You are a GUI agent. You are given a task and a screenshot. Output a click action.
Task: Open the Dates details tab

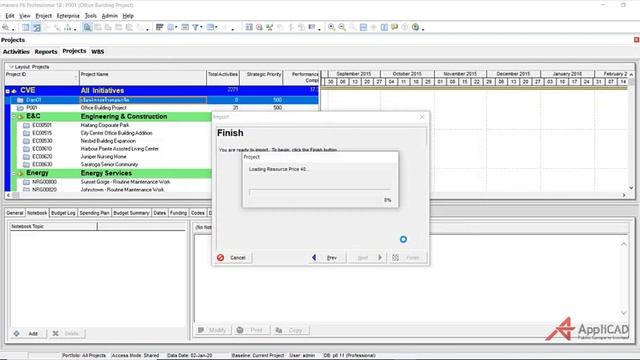160,213
